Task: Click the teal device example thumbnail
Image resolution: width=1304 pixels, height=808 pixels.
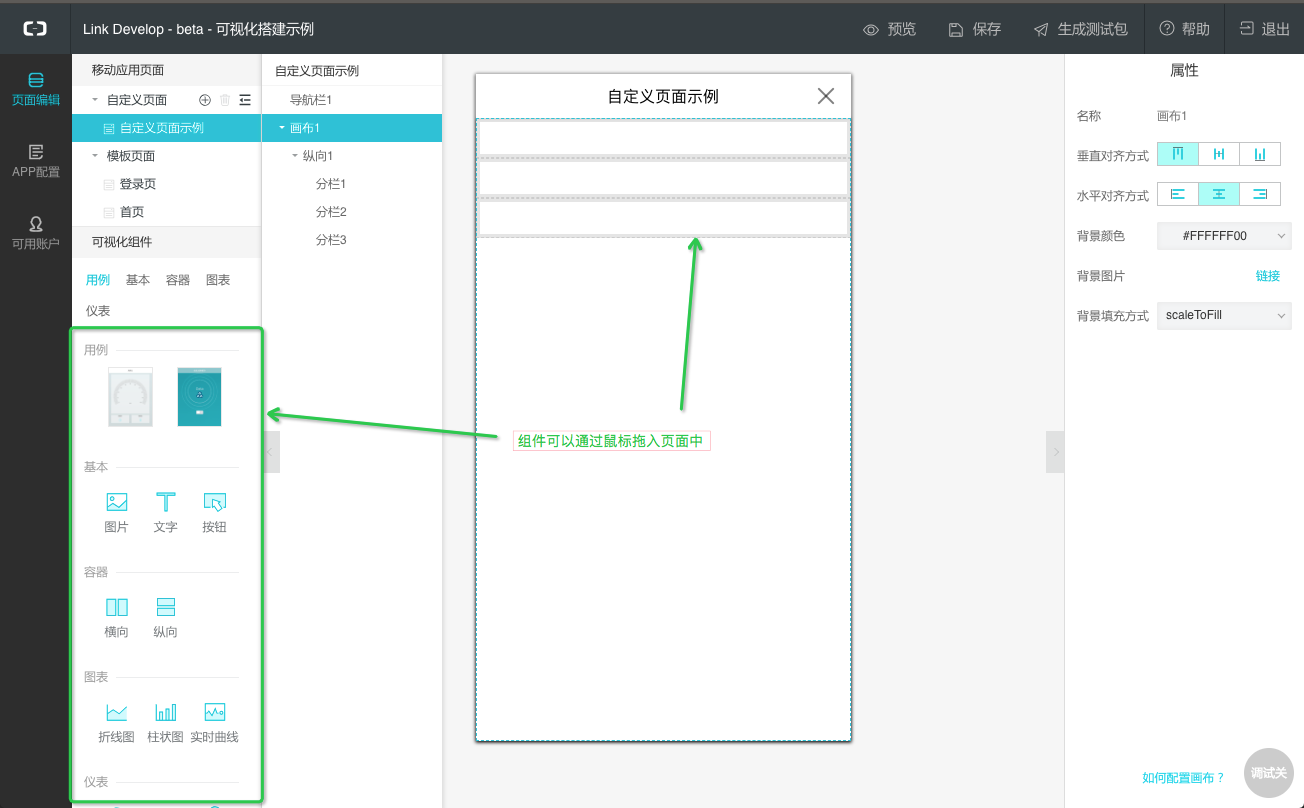Action: click(x=199, y=397)
